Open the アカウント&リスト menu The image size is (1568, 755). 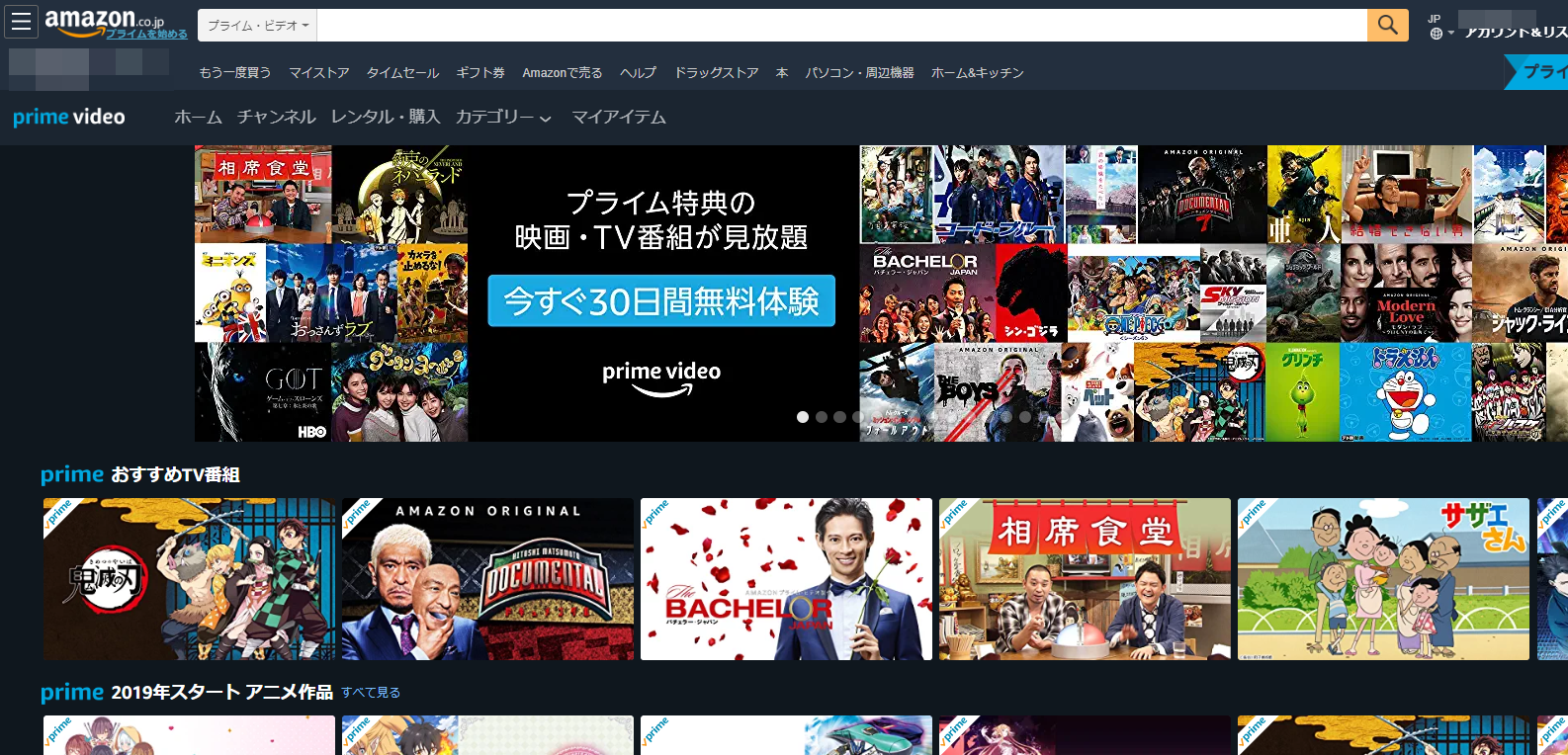tap(1516, 33)
